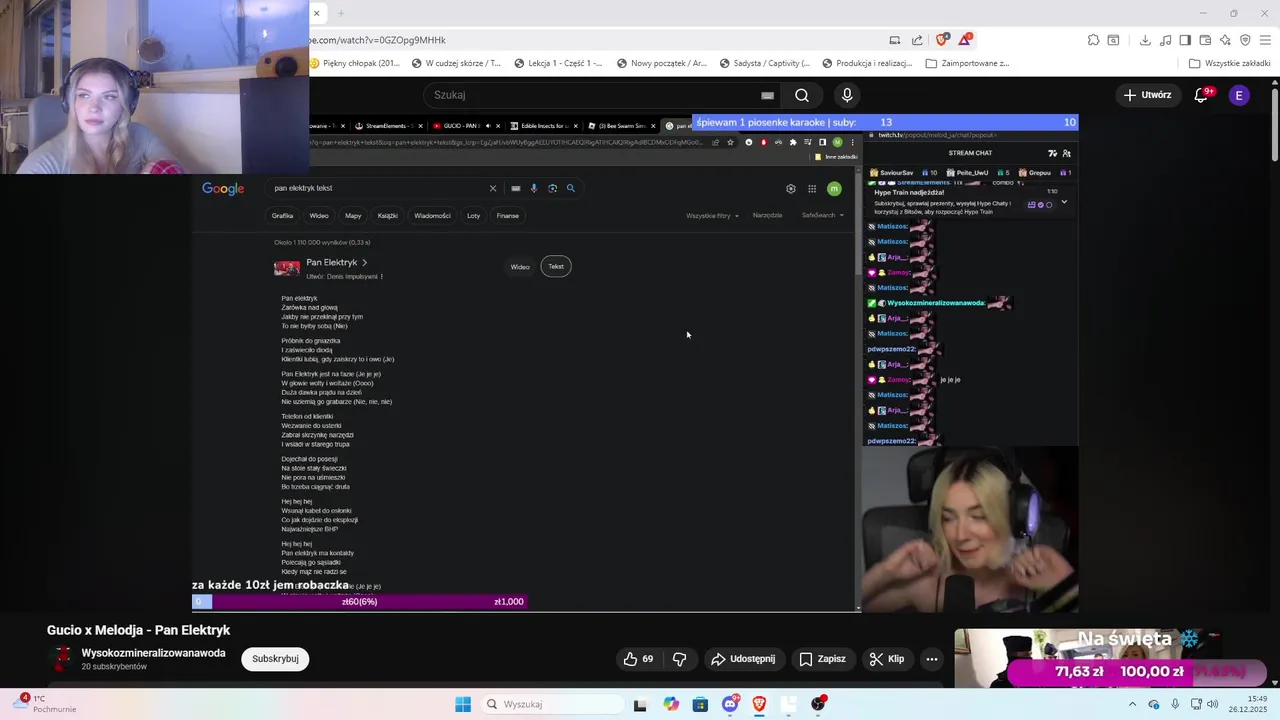Click the Klip button
The height and width of the screenshot is (720, 1280).
coord(887,659)
